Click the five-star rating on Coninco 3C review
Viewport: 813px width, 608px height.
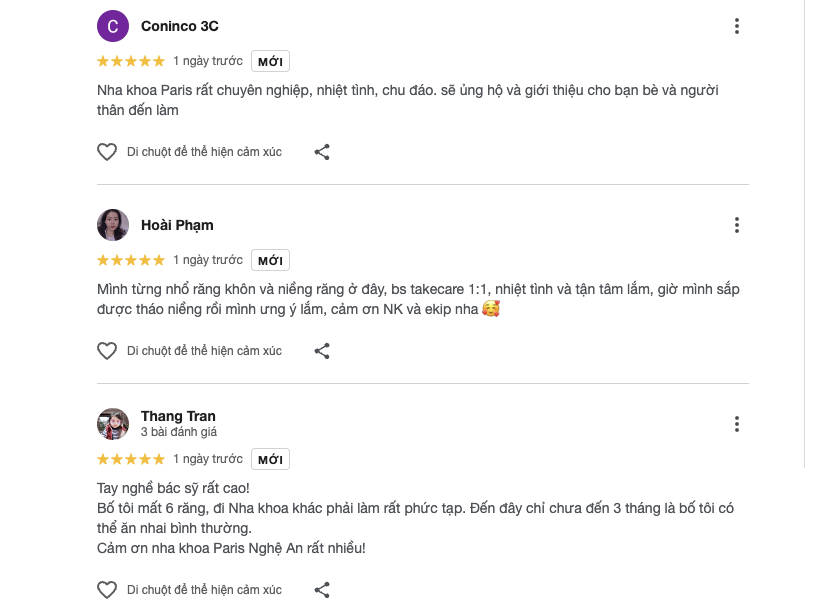click(131, 61)
